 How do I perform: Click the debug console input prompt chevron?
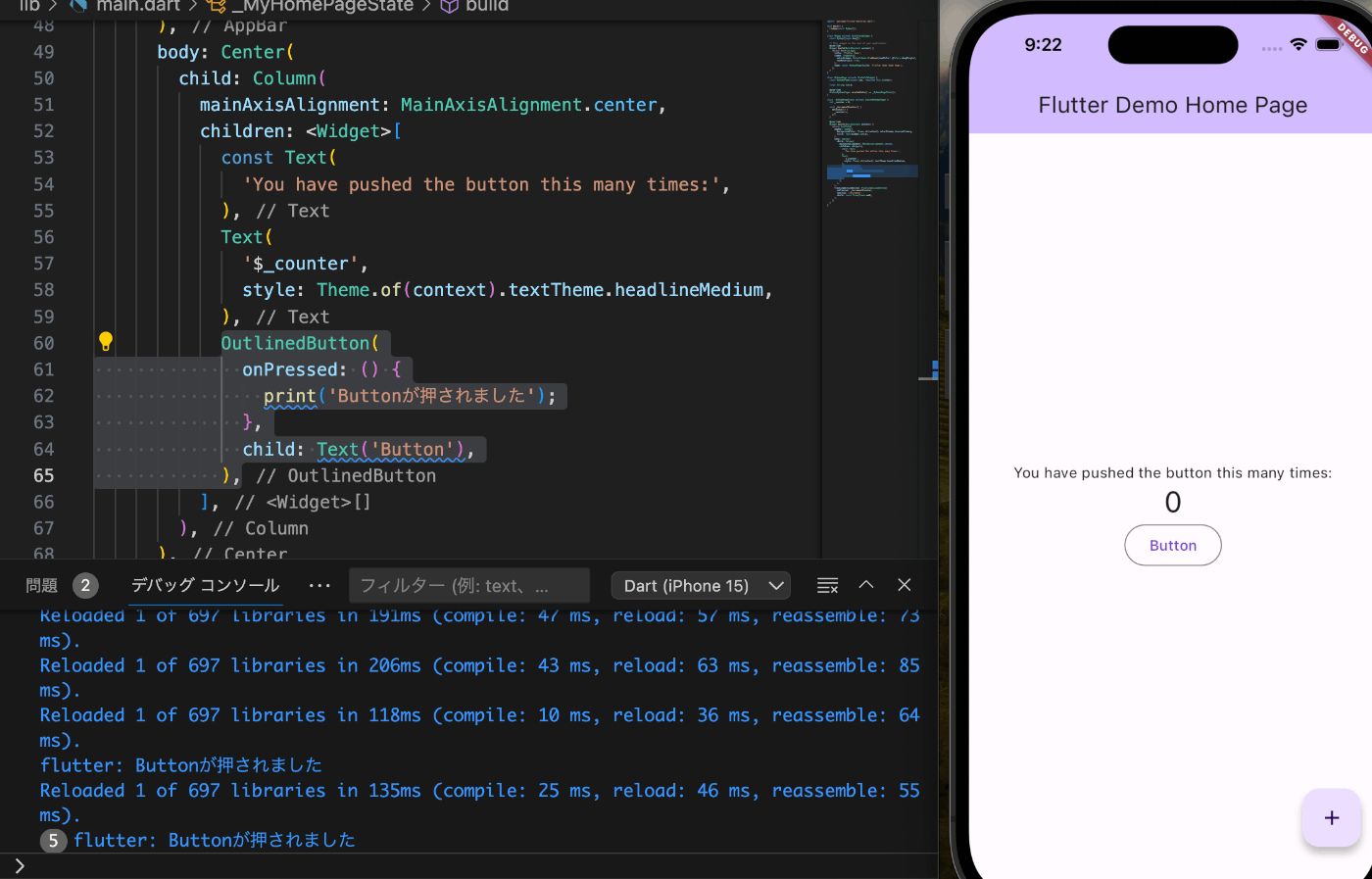coord(19,866)
